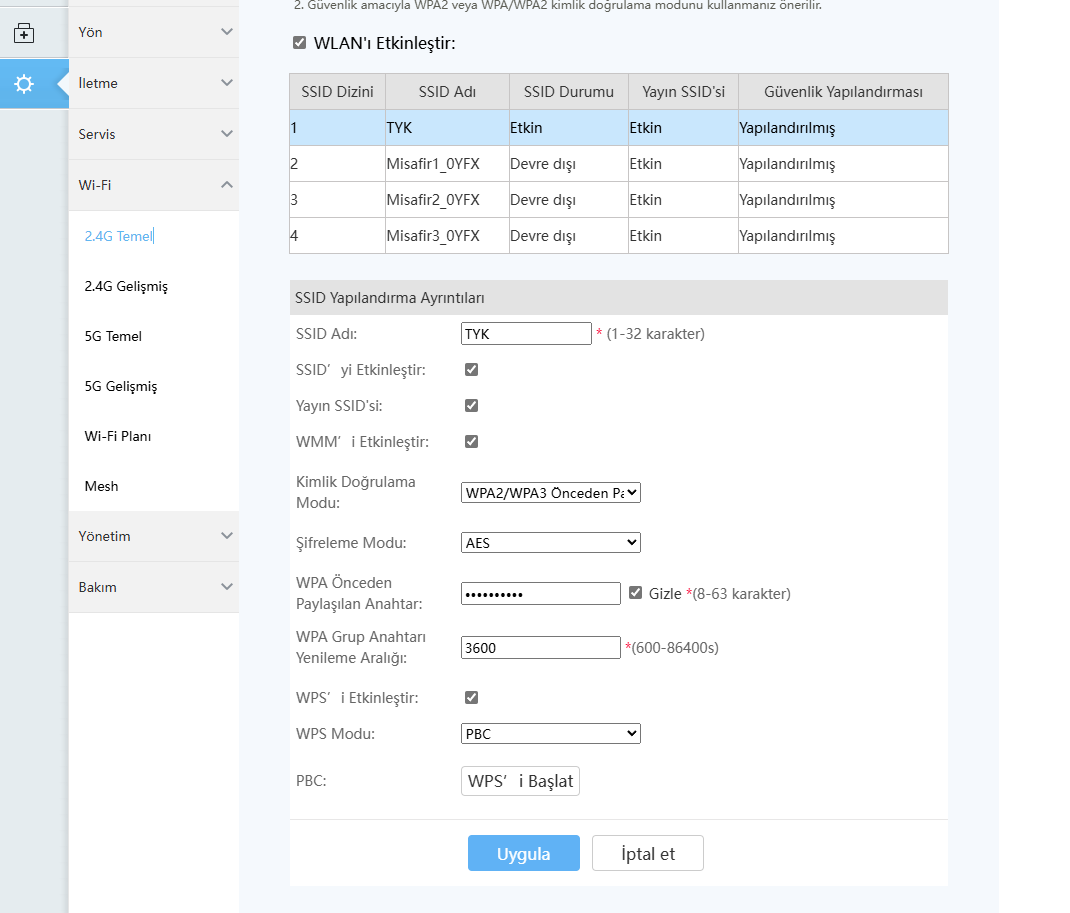Expand the Yön menu section
Image resolution: width=1070 pixels, height=913 pixels.
point(154,32)
